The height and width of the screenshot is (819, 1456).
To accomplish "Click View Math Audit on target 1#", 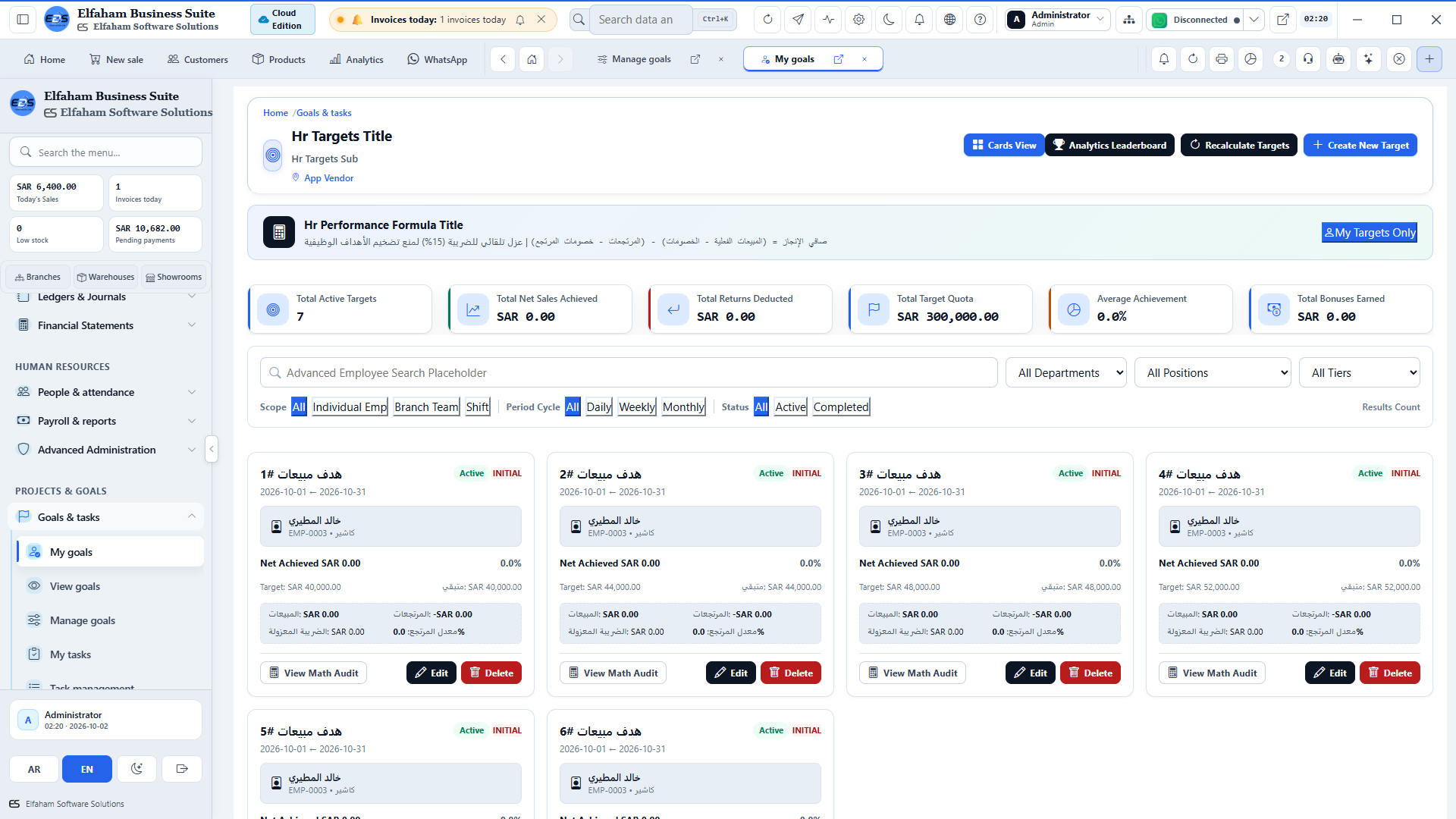I will [313, 673].
